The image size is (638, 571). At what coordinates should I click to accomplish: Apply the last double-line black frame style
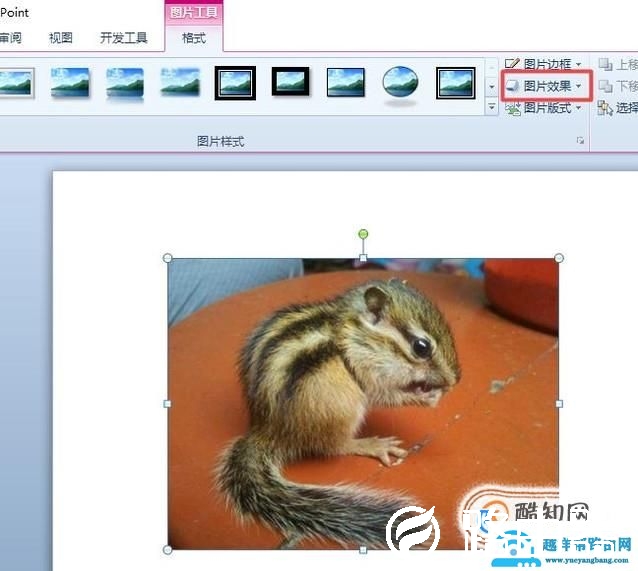click(x=456, y=83)
